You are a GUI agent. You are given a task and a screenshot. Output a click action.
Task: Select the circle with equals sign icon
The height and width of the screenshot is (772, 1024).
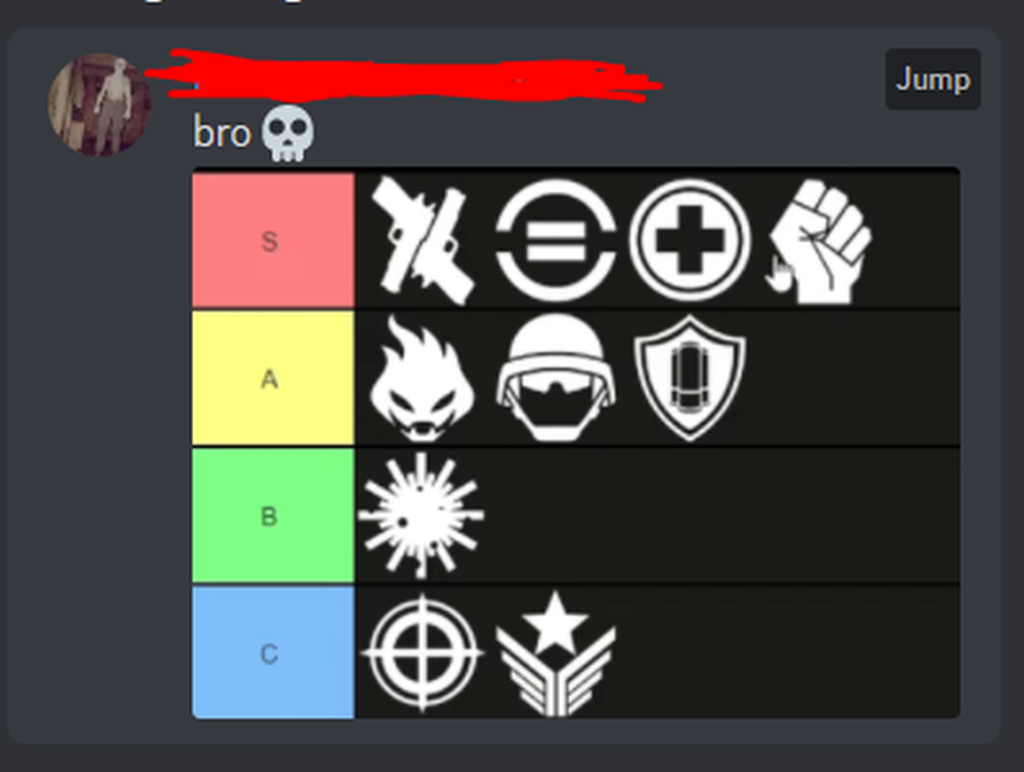click(555, 240)
